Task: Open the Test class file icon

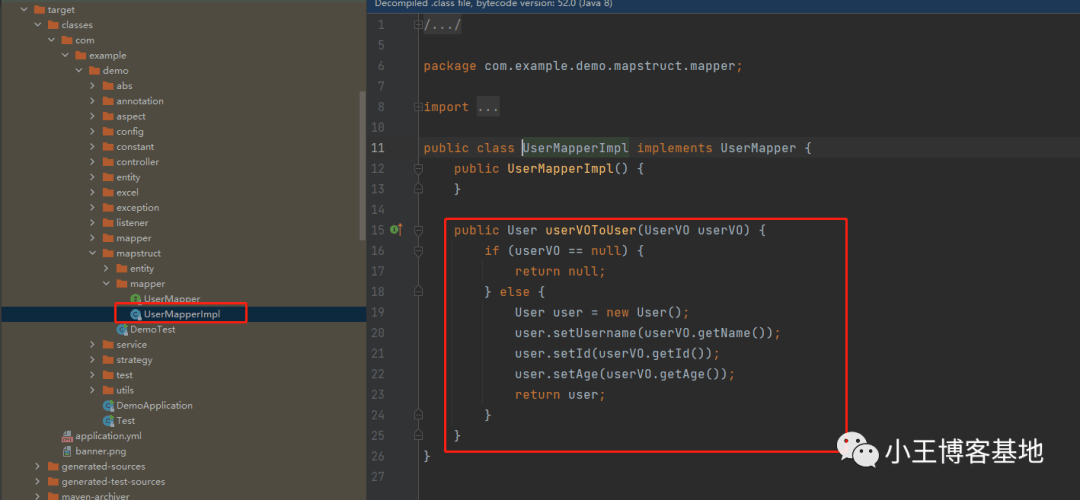Action: [108, 421]
